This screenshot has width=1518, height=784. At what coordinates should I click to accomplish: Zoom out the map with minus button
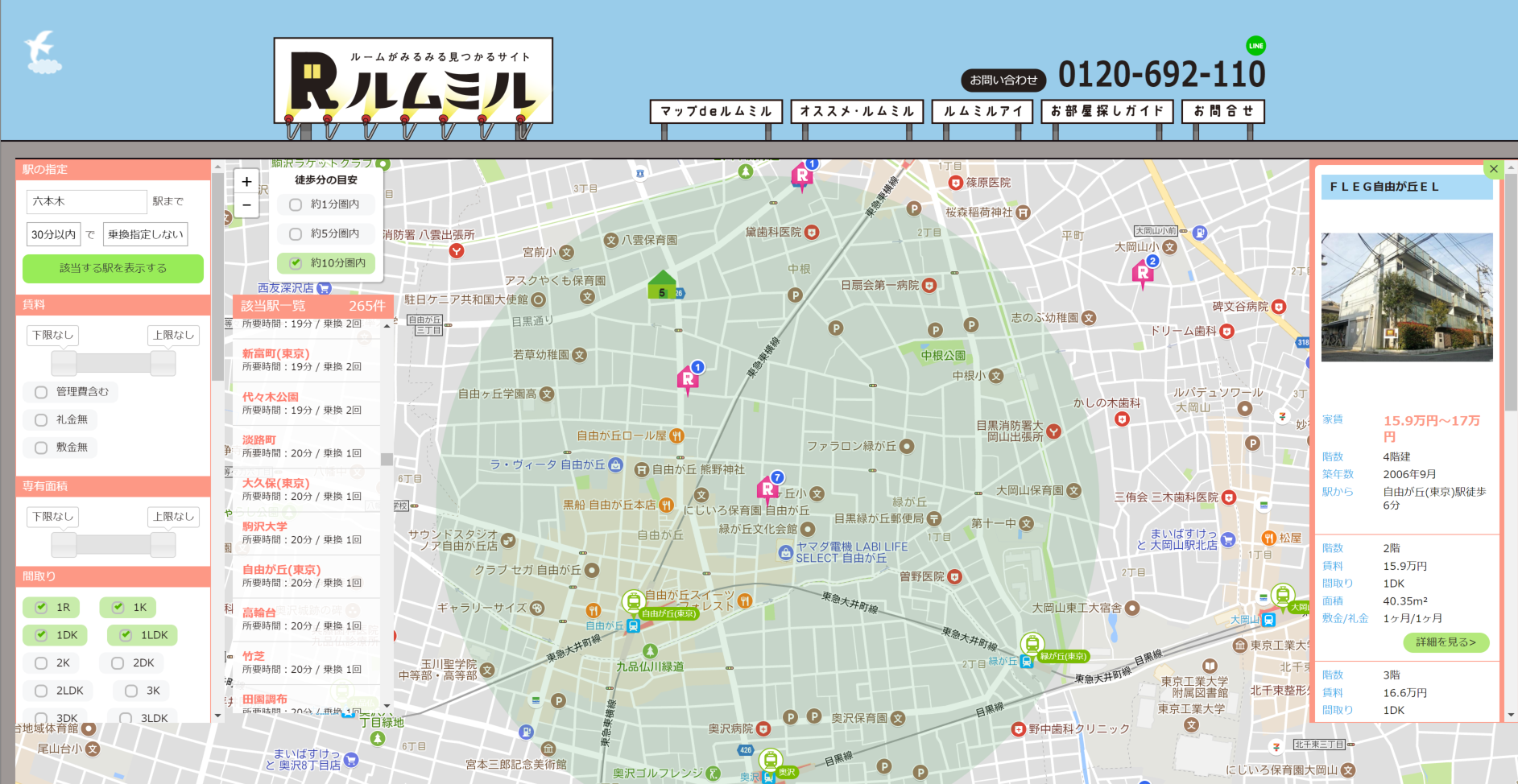pos(246,205)
